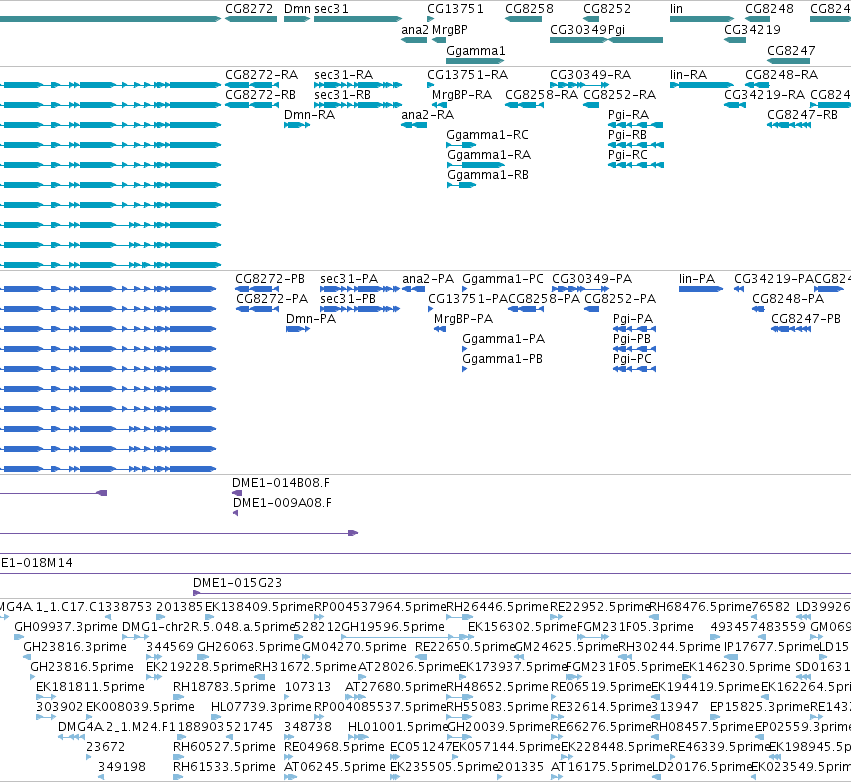The height and width of the screenshot is (782, 851).
Task: Click the CG8247 gene label
Action: 791,51
